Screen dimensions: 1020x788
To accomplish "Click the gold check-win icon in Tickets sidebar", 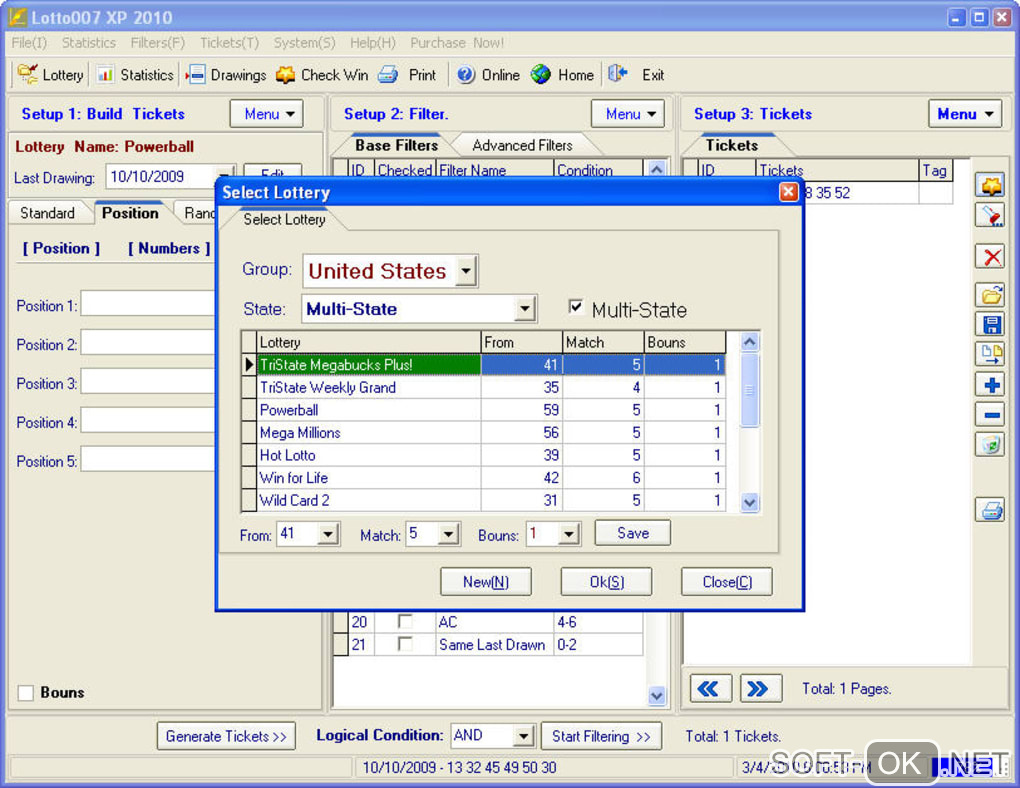I will point(990,186).
